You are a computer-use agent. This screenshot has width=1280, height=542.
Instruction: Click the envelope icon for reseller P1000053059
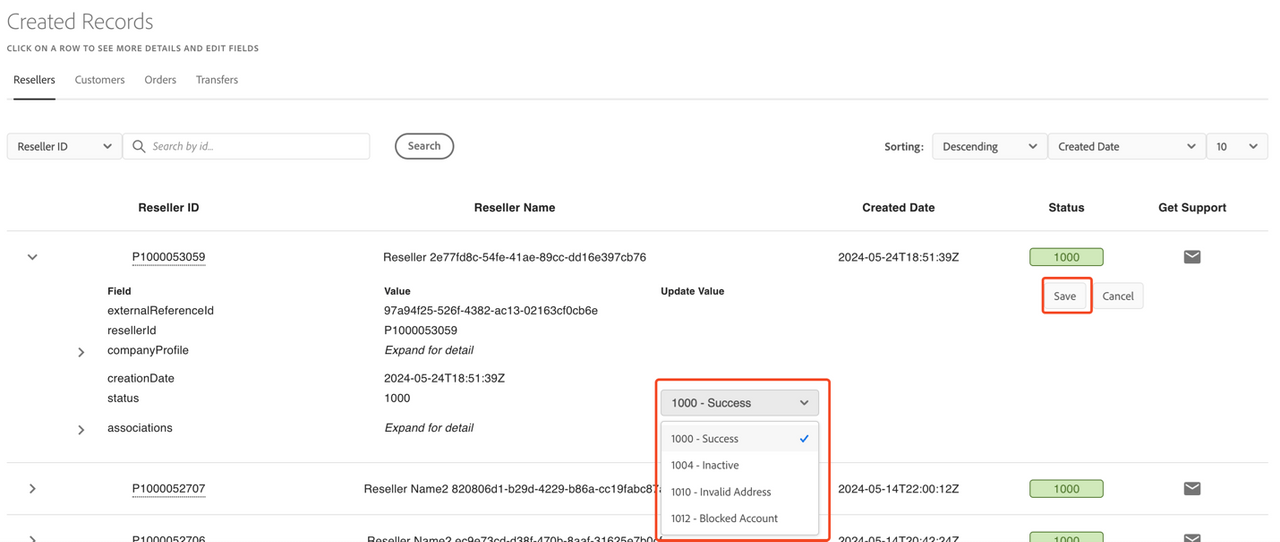click(x=1192, y=257)
